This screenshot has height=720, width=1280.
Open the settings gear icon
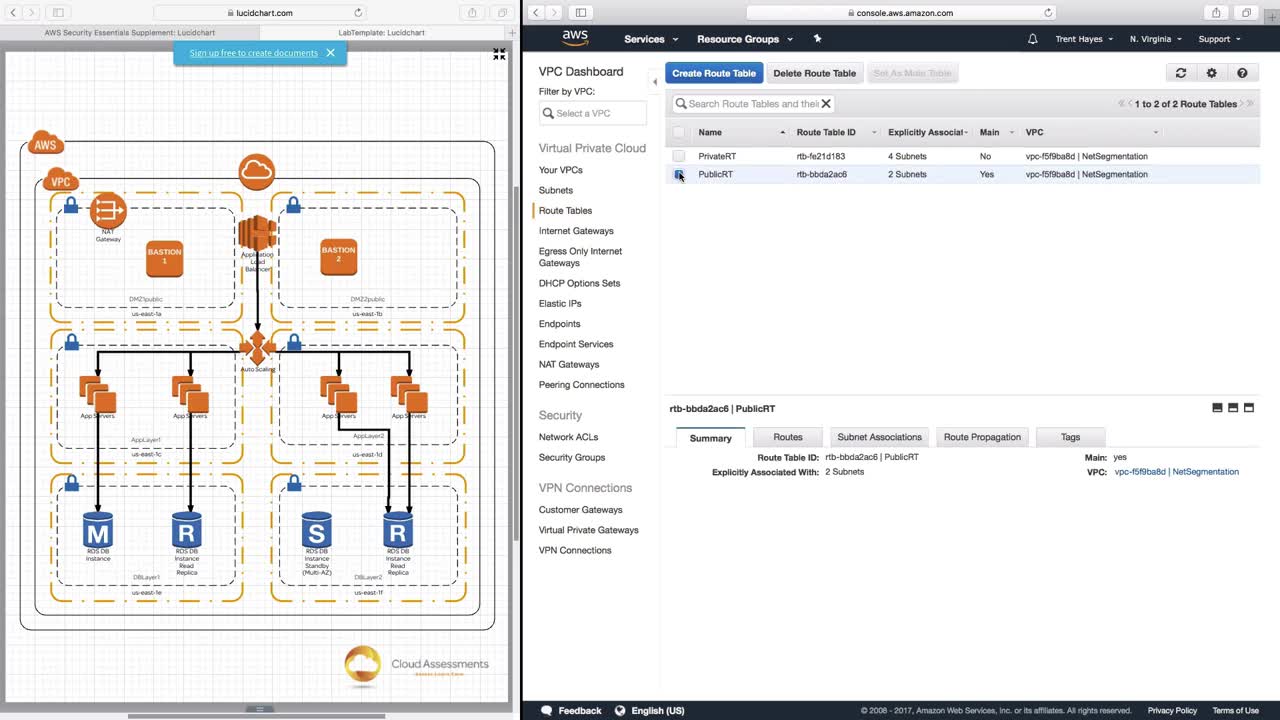pos(1211,73)
